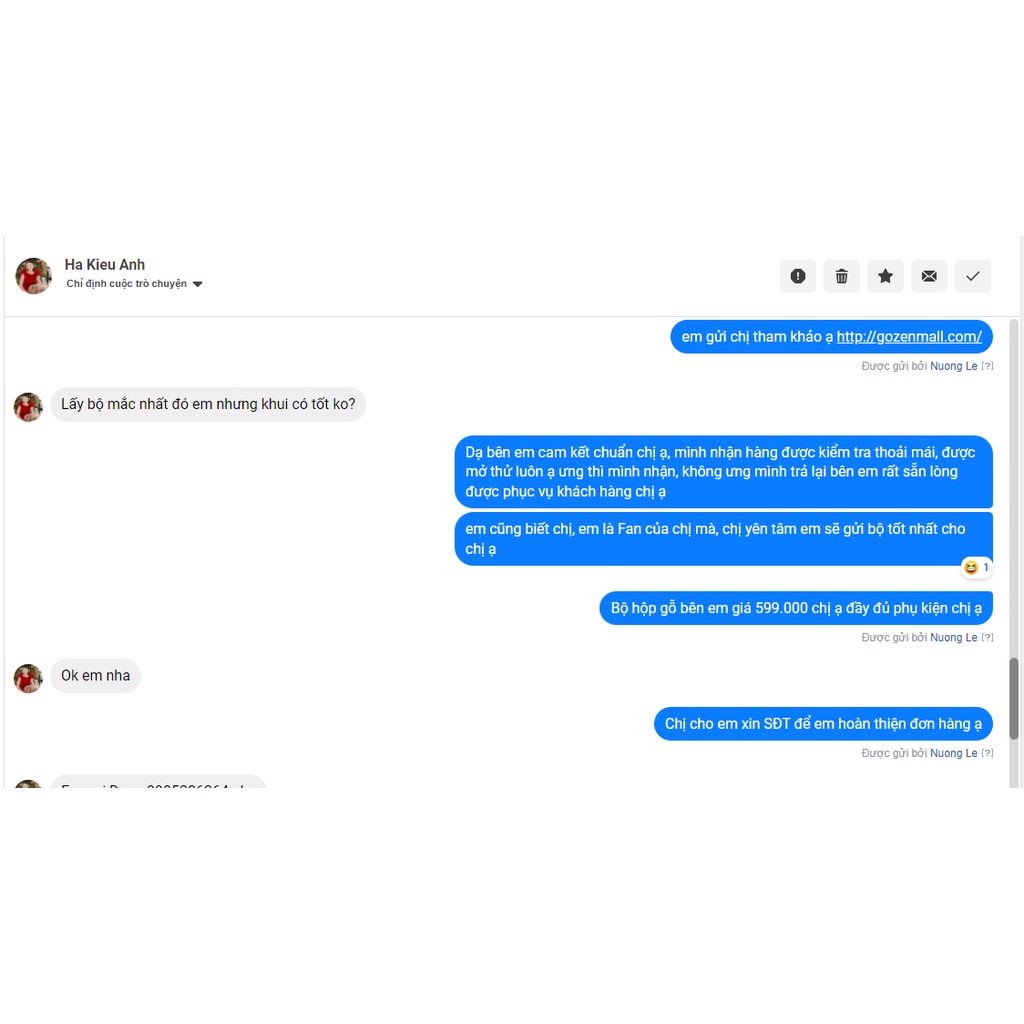Mark conversation unread with envelope icon
This screenshot has width=1024, height=1024.
click(929, 276)
